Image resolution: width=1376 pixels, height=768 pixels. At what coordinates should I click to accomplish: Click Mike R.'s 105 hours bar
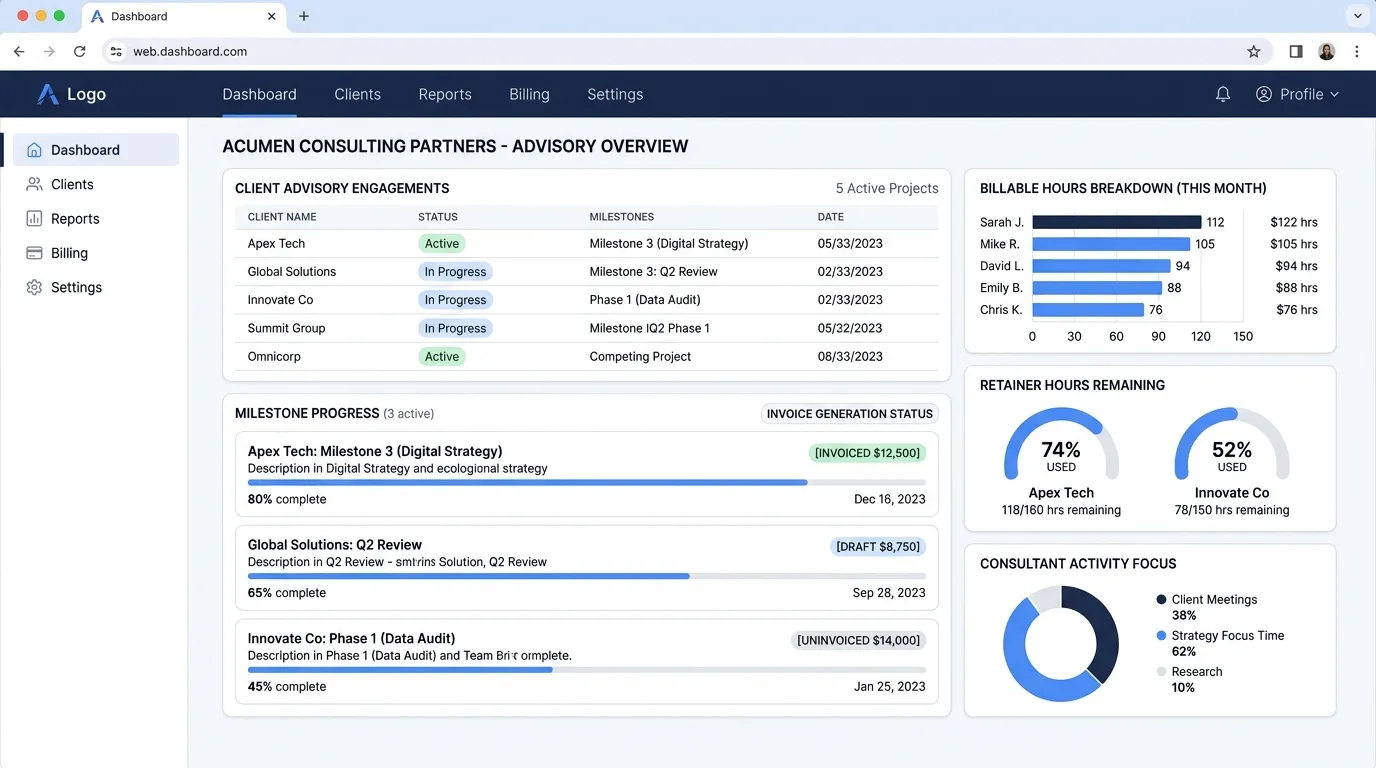pyautogui.click(x=1111, y=244)
